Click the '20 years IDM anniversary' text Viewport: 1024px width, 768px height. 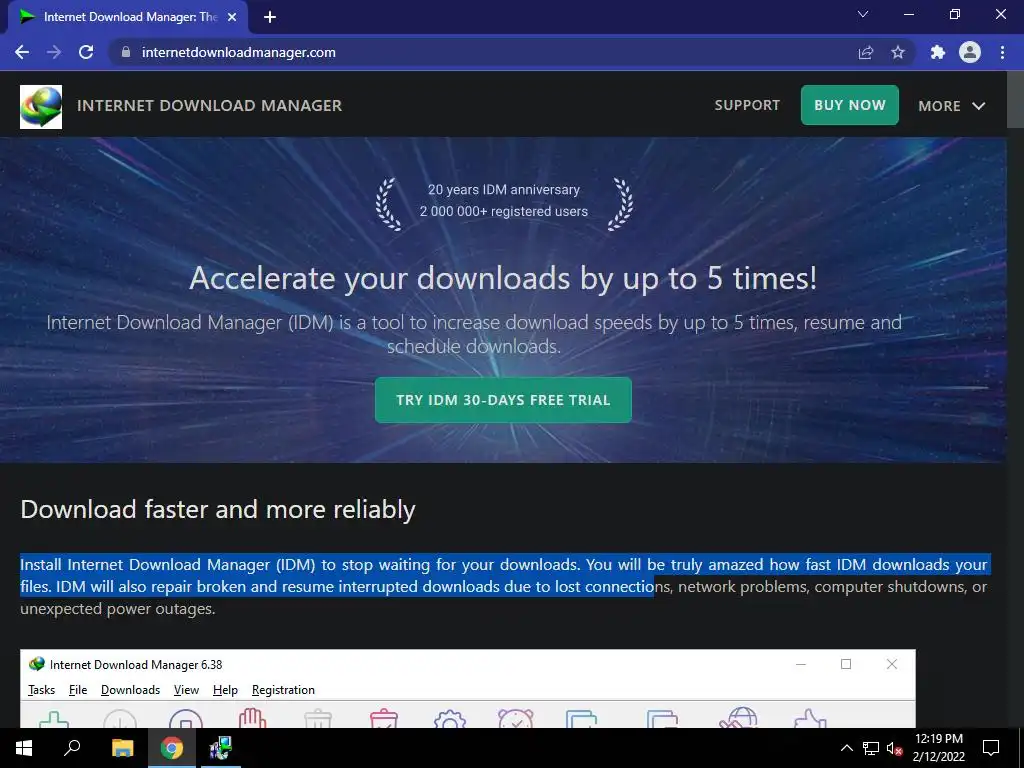[x=504, y=189]
